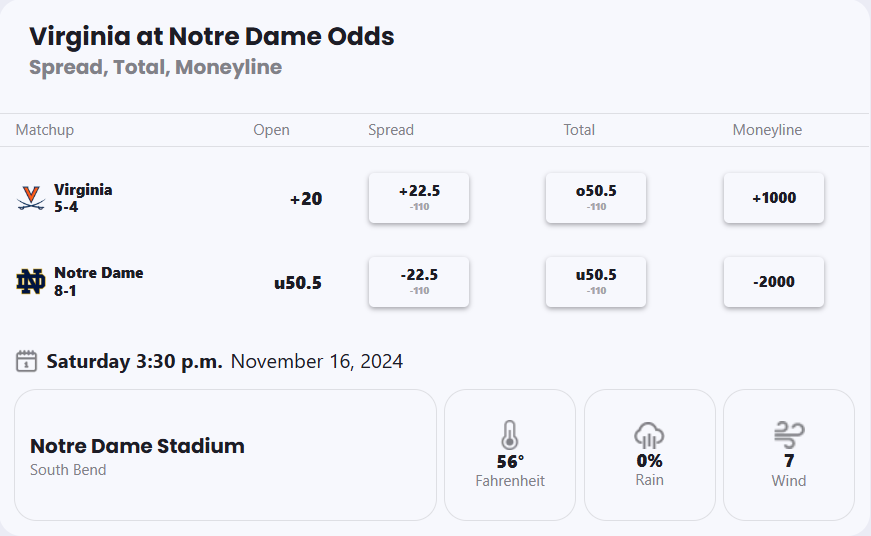Screen dimensions: 871x536
Task: Click the Open column header
Action: click(x=271, y=130)
